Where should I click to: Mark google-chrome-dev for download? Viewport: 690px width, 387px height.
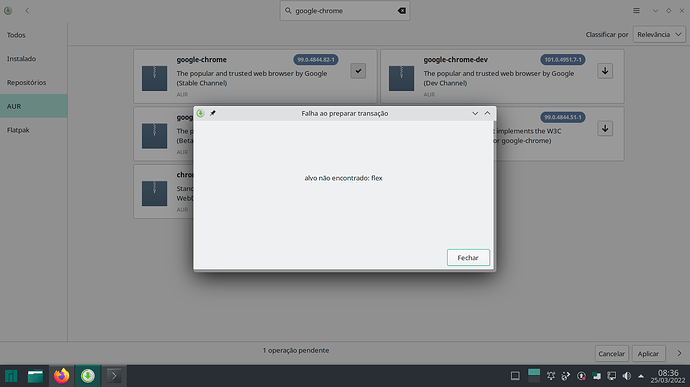605,71
